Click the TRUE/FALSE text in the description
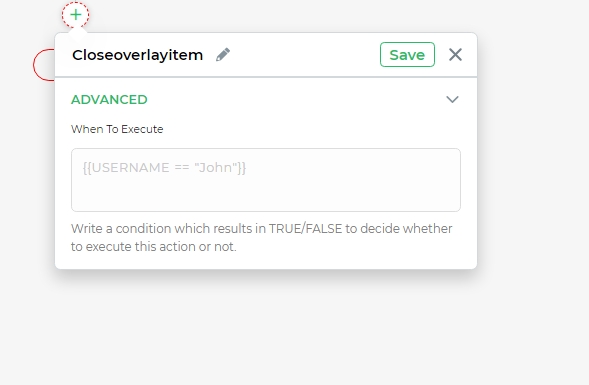Image resolution: width=589 pixels, height=385 pixels. (x=305, y=228)
